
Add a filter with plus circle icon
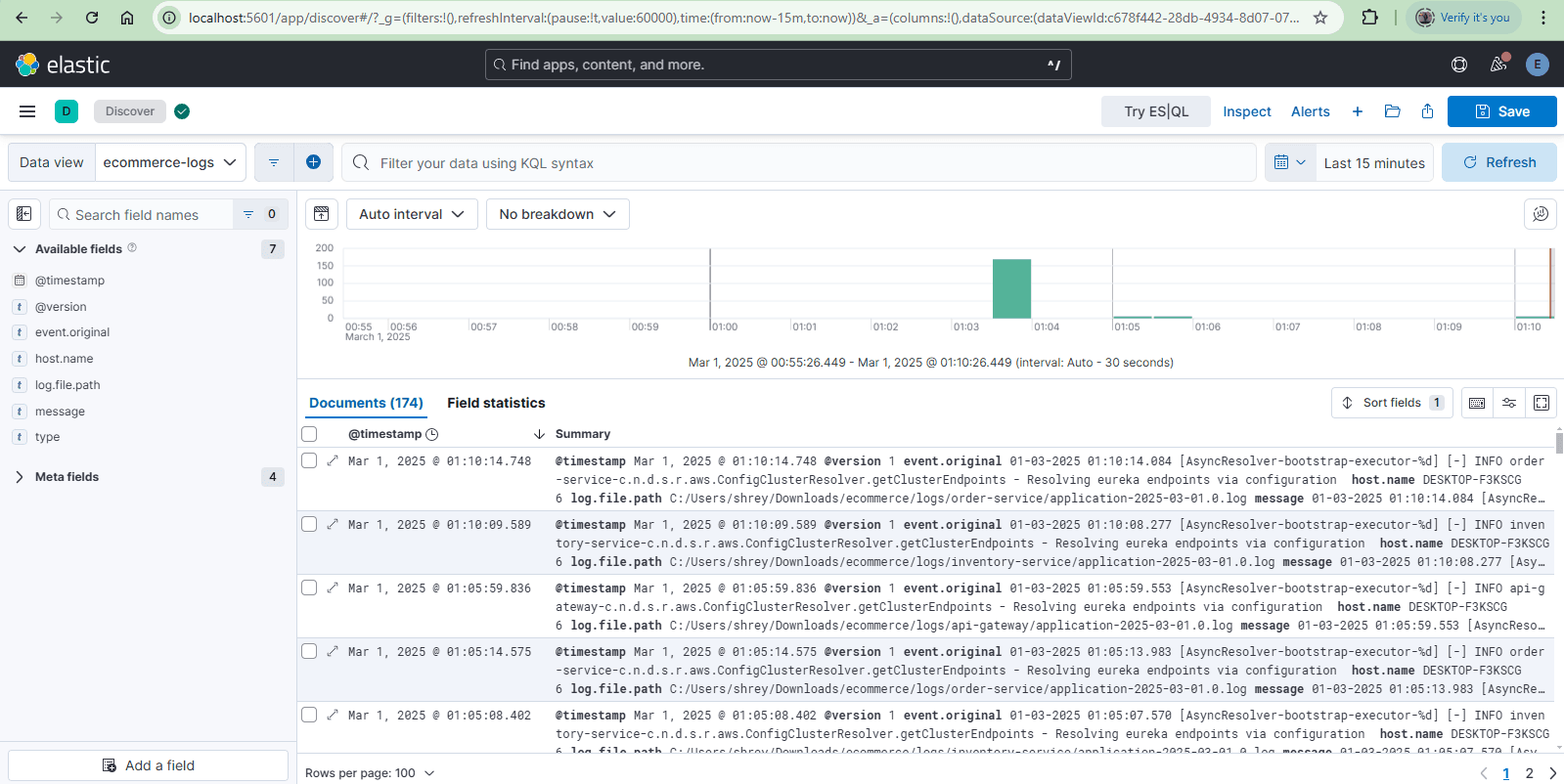[x=313, y=162]
